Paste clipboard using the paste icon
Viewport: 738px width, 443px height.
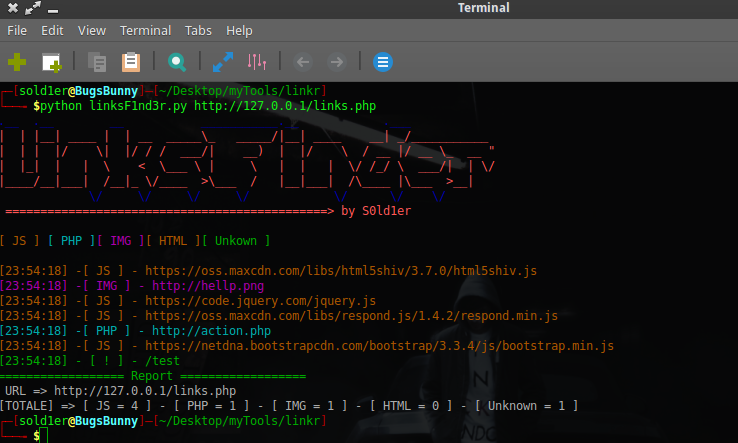[x=131, y=62]
